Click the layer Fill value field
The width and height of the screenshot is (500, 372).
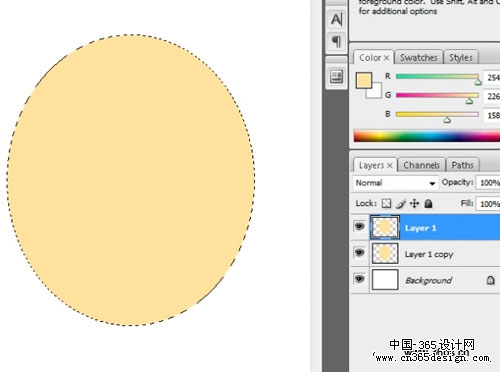pos(488,204)
